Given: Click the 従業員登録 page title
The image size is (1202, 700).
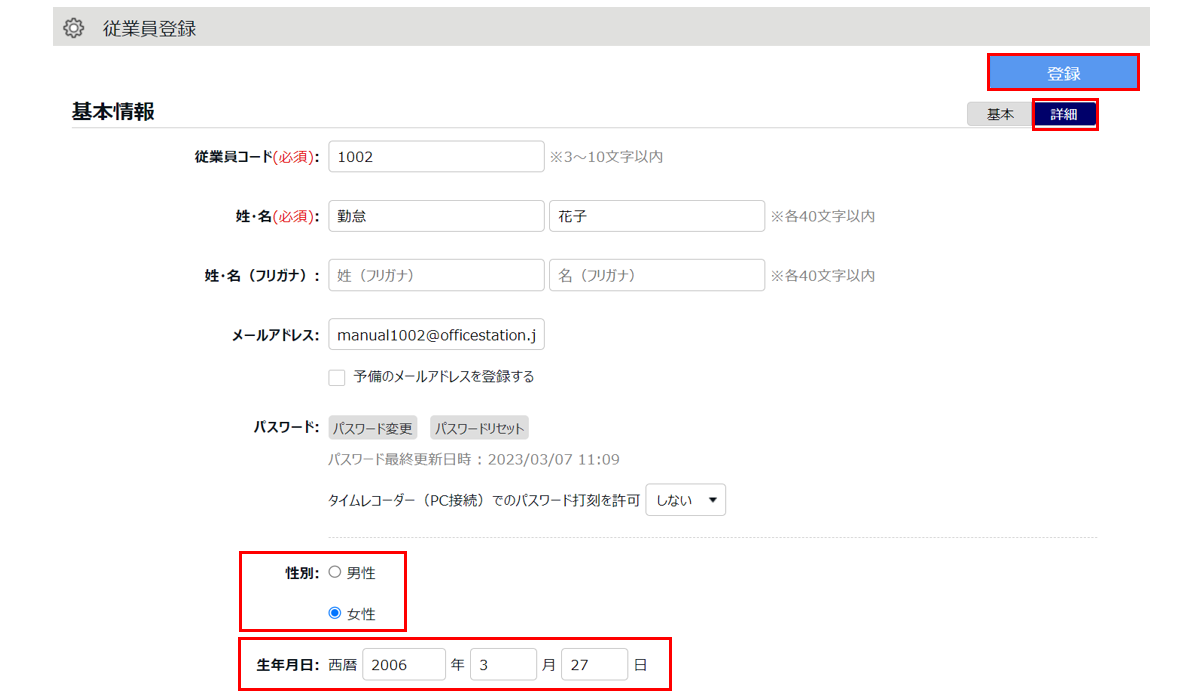Looking at the screenshot, I should point(149,29).
